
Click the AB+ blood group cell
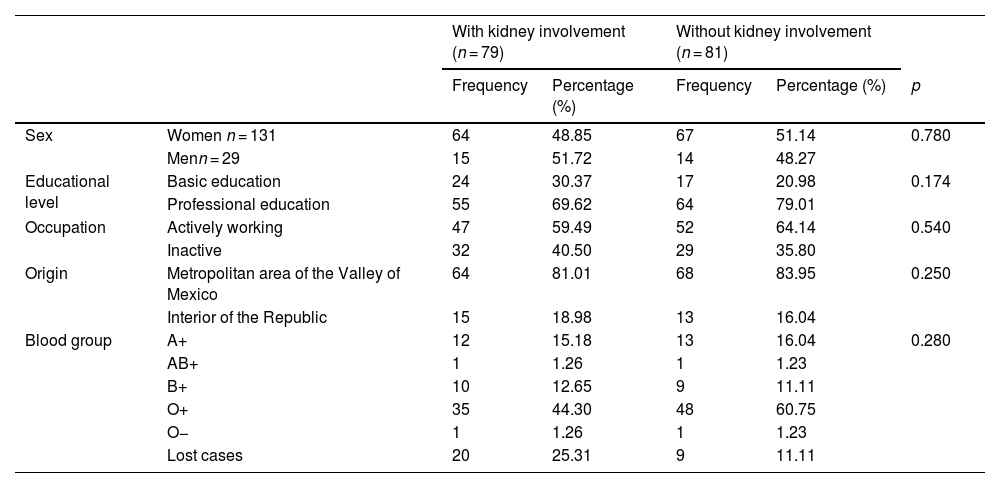click(x=182, y=364)
